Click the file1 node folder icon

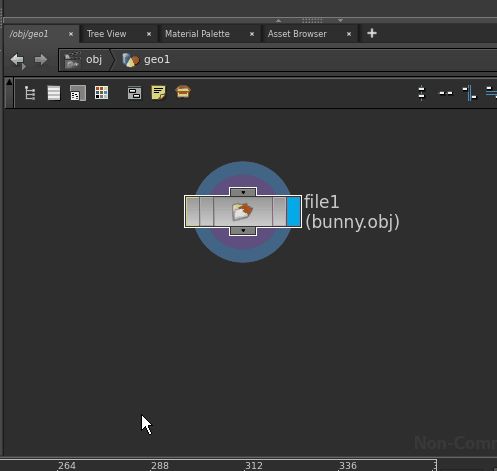[x=243, y=212]
